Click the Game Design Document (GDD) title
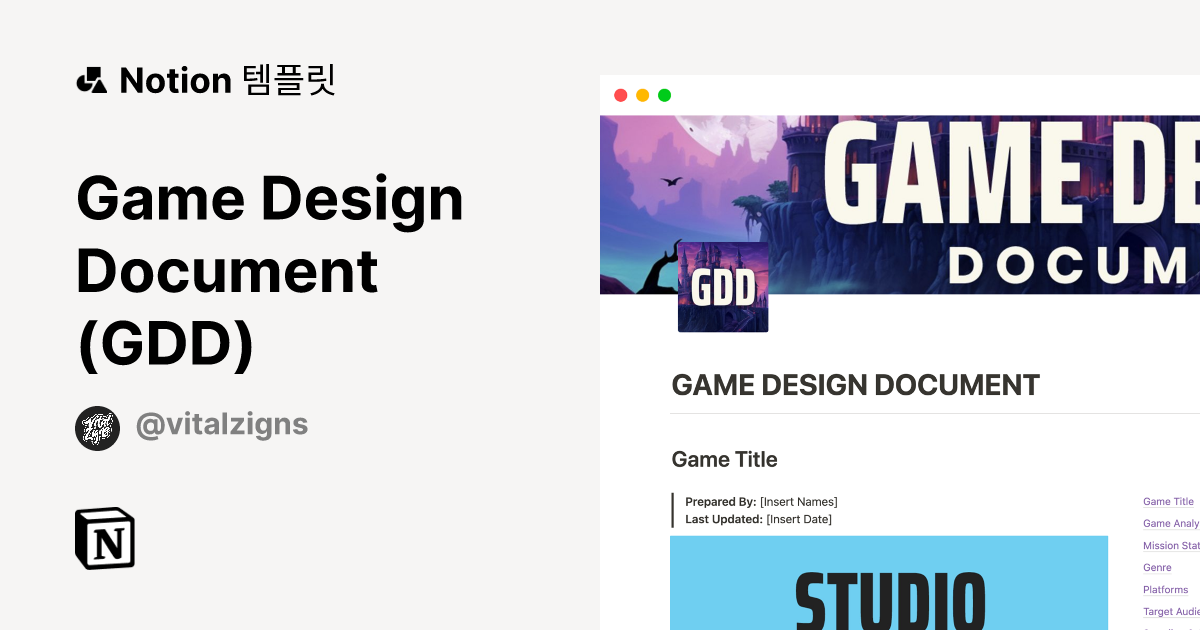The image size is (1200, 630). click(x=270, y=270)
